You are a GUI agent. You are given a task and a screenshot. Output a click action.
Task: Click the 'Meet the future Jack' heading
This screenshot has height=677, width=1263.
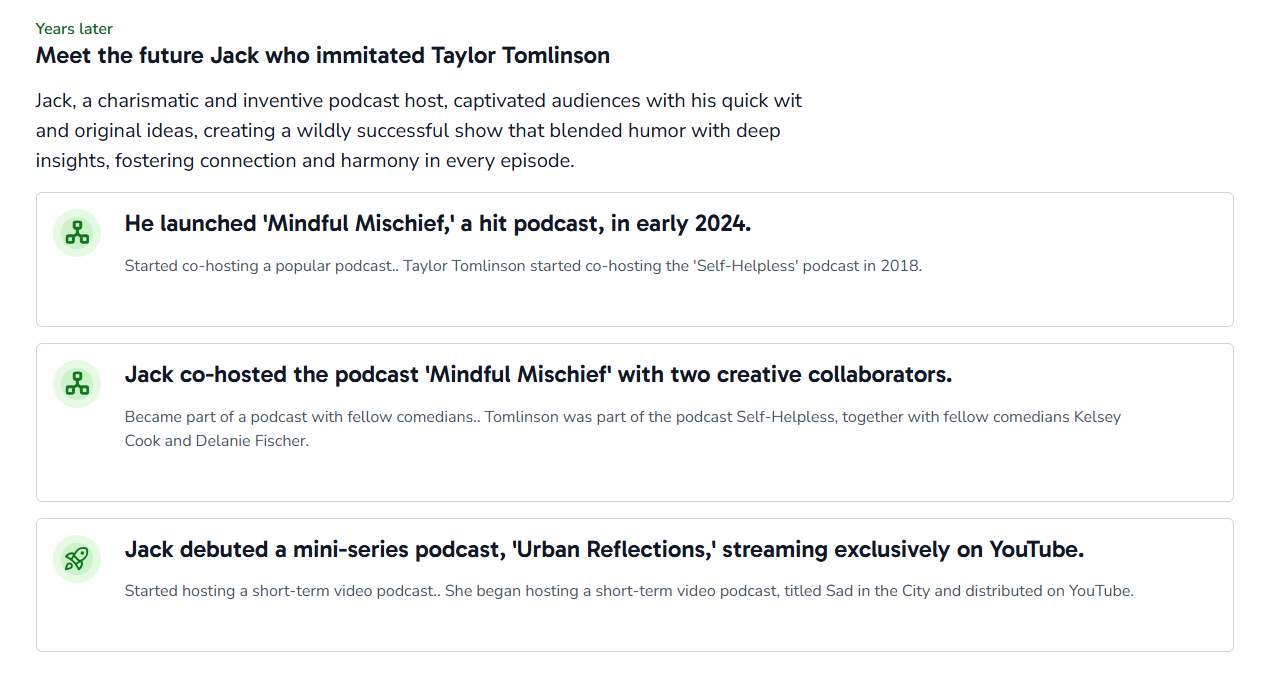click(x=322, y=55)
